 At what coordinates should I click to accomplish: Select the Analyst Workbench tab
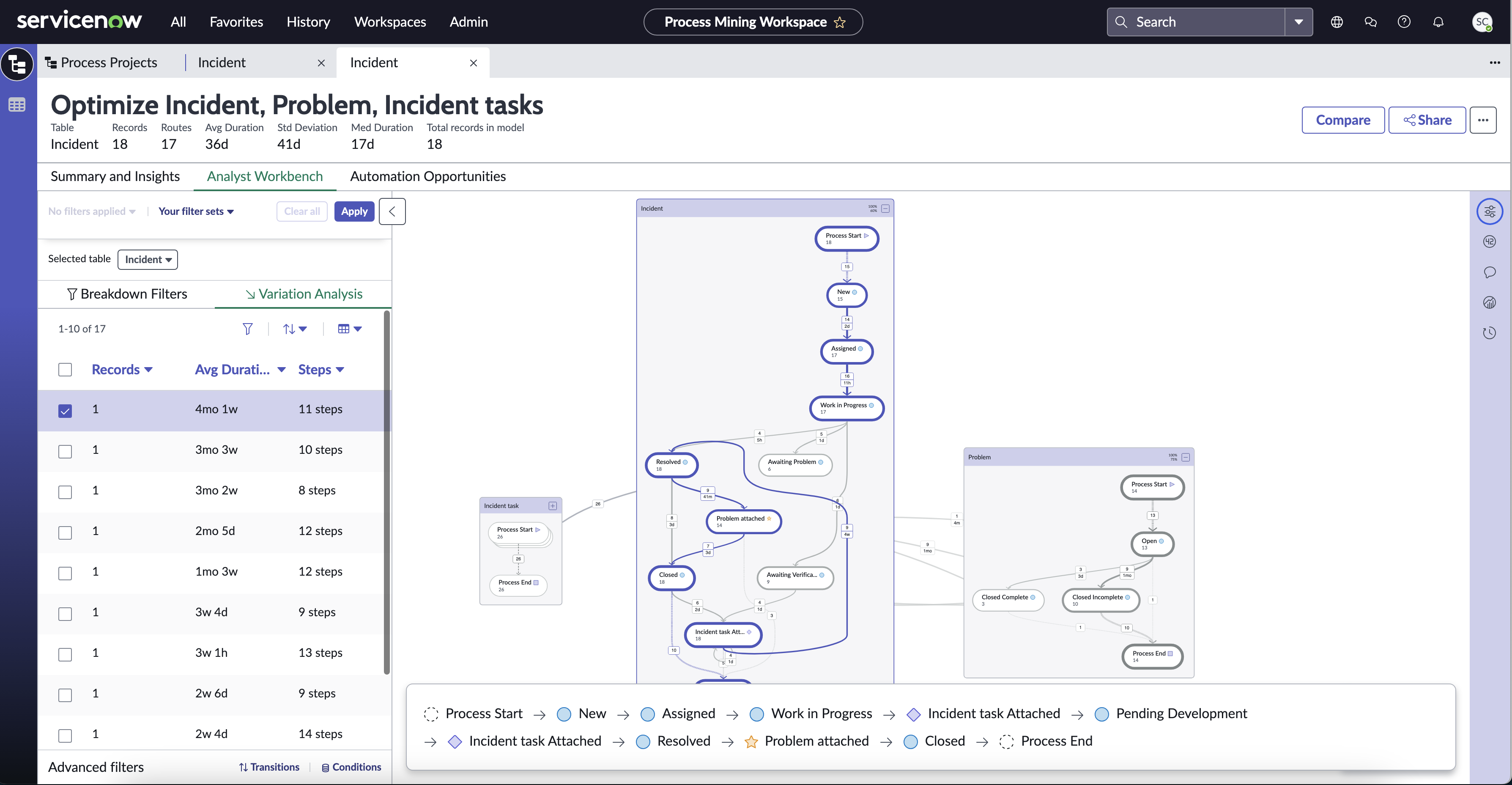[x=265, y=176]
